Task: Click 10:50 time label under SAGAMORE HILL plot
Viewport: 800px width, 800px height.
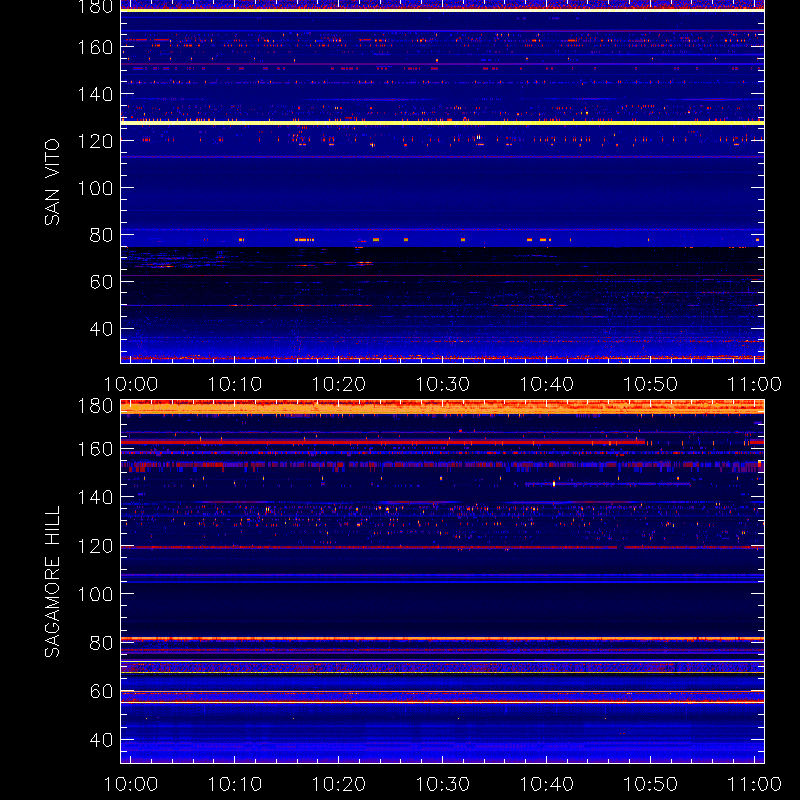Action: click(651, 784)
